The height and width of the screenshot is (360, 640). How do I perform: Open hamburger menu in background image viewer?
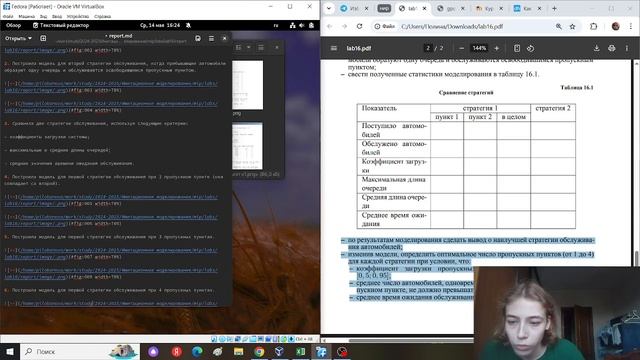coord(261,48)
